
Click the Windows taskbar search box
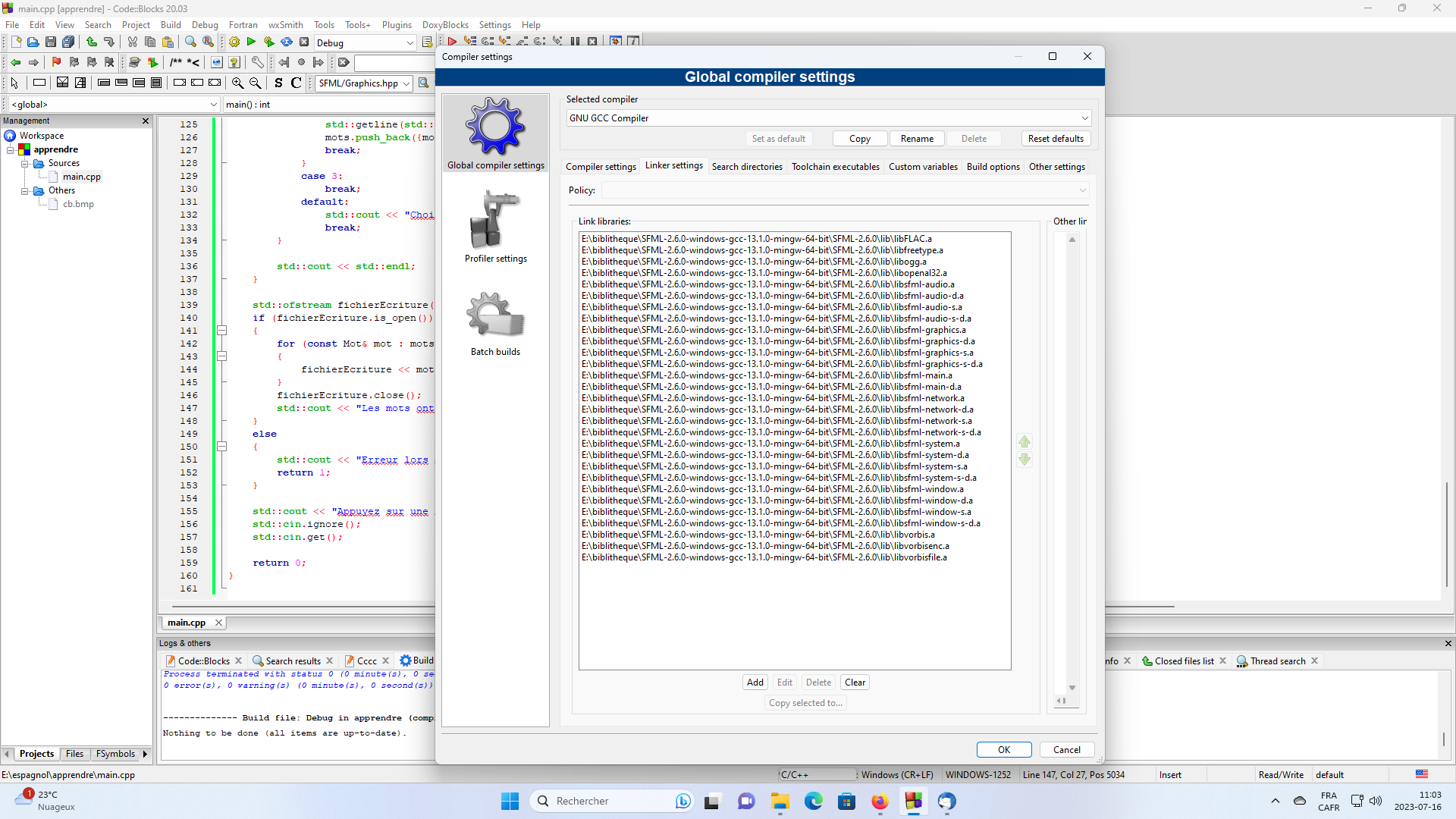[x=610, y=801]
